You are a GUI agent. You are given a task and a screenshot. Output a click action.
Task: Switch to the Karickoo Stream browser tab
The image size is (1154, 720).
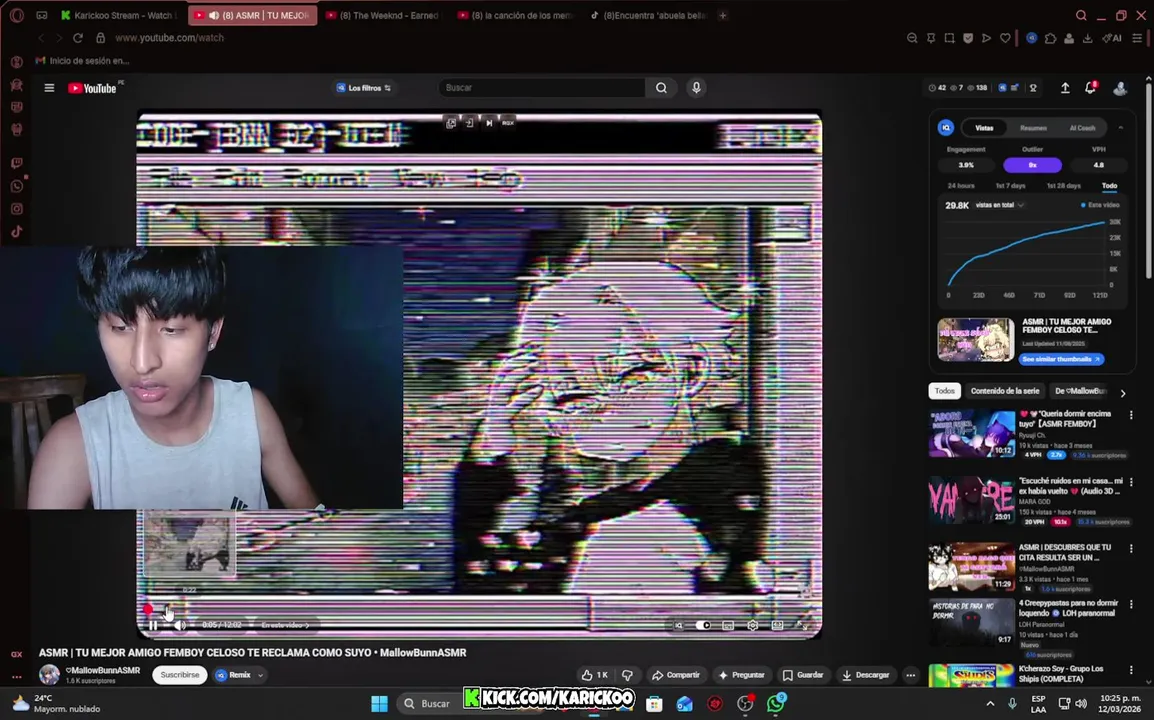(x=117, y=15)
